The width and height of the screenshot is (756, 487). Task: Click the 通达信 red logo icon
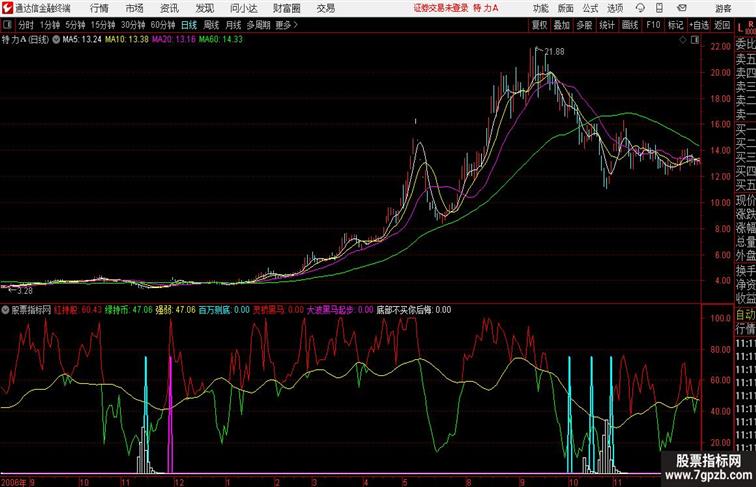tap(7, 8)
